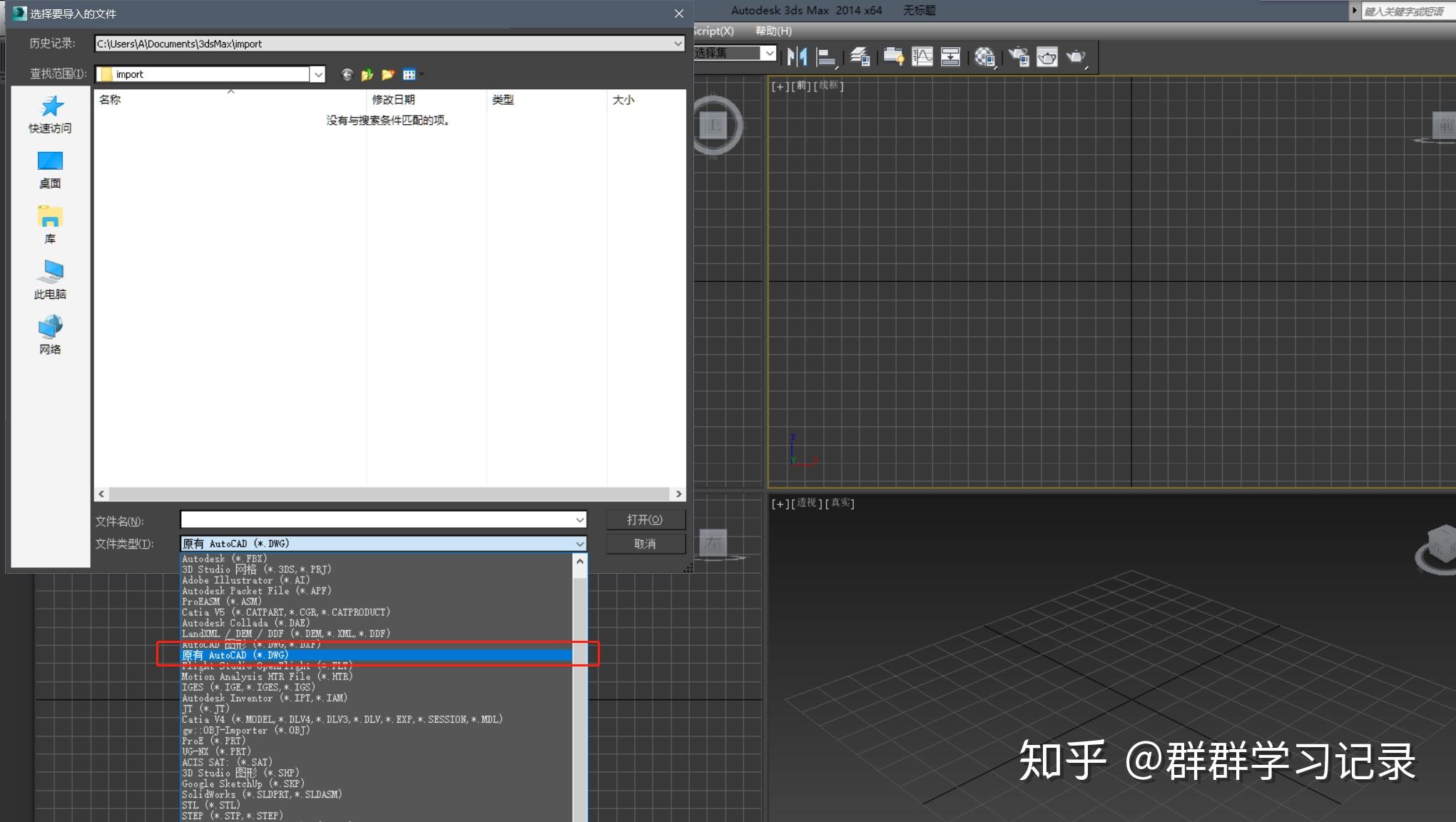Viewport: 1456px width, 822px height.
Task: Select STEP (*.STP, *.STEP) file type
Action: [x=377, y=816]
